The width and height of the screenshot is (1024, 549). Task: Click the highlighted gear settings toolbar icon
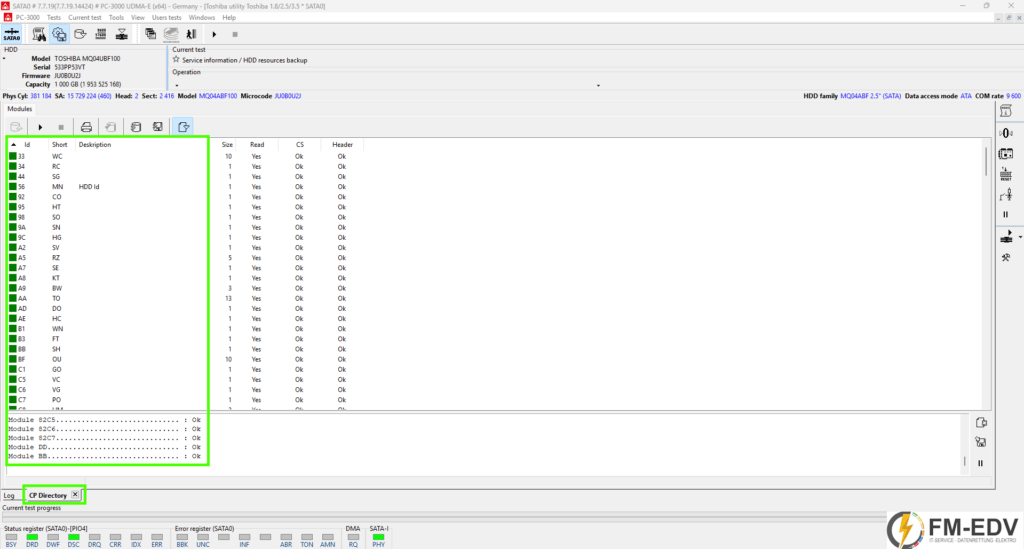pos(59,34)
